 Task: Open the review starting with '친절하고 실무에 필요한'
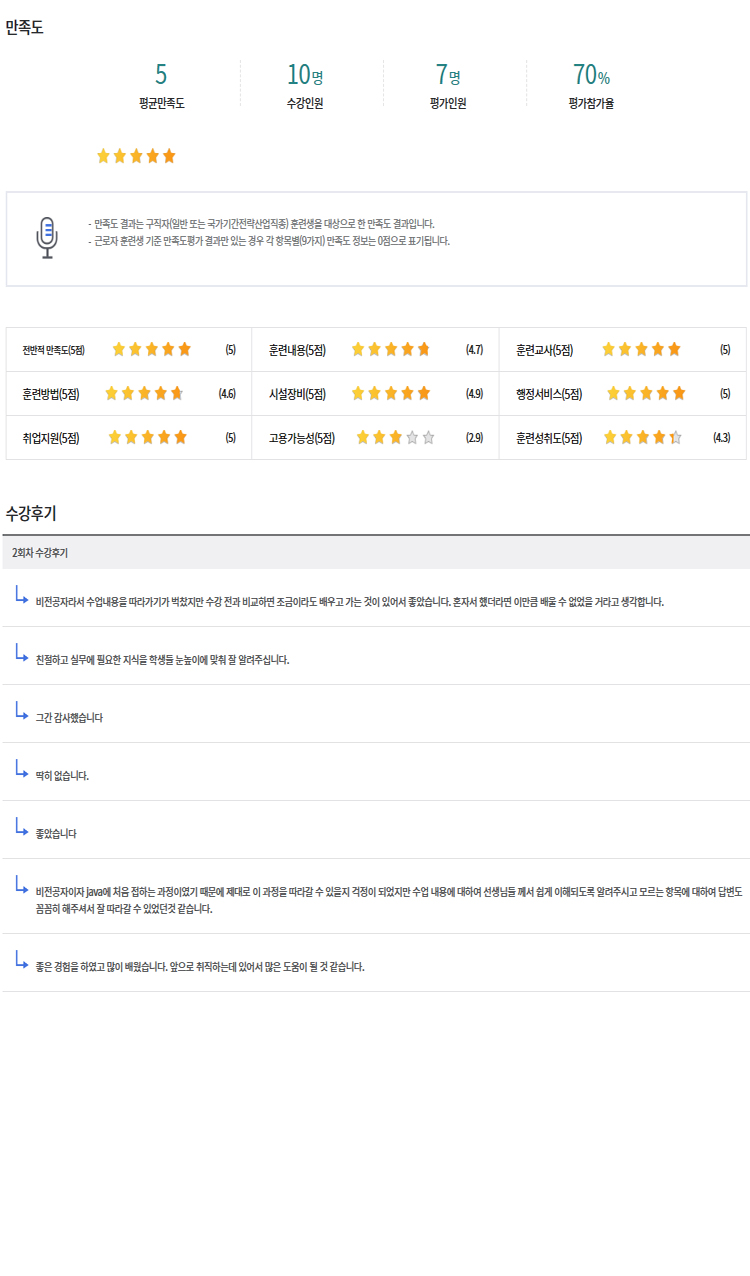pyautogui.click(x=162, y=660)
